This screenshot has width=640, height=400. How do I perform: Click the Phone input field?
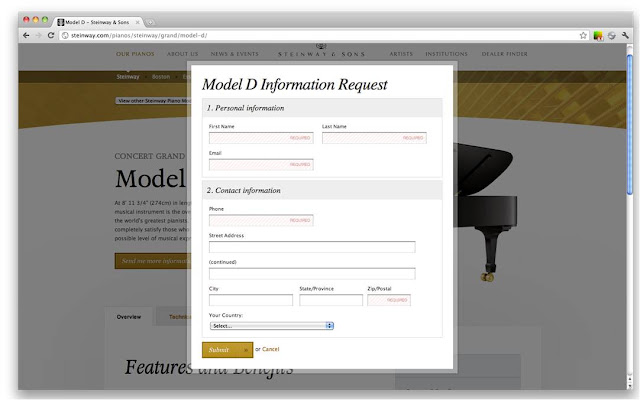261,220
